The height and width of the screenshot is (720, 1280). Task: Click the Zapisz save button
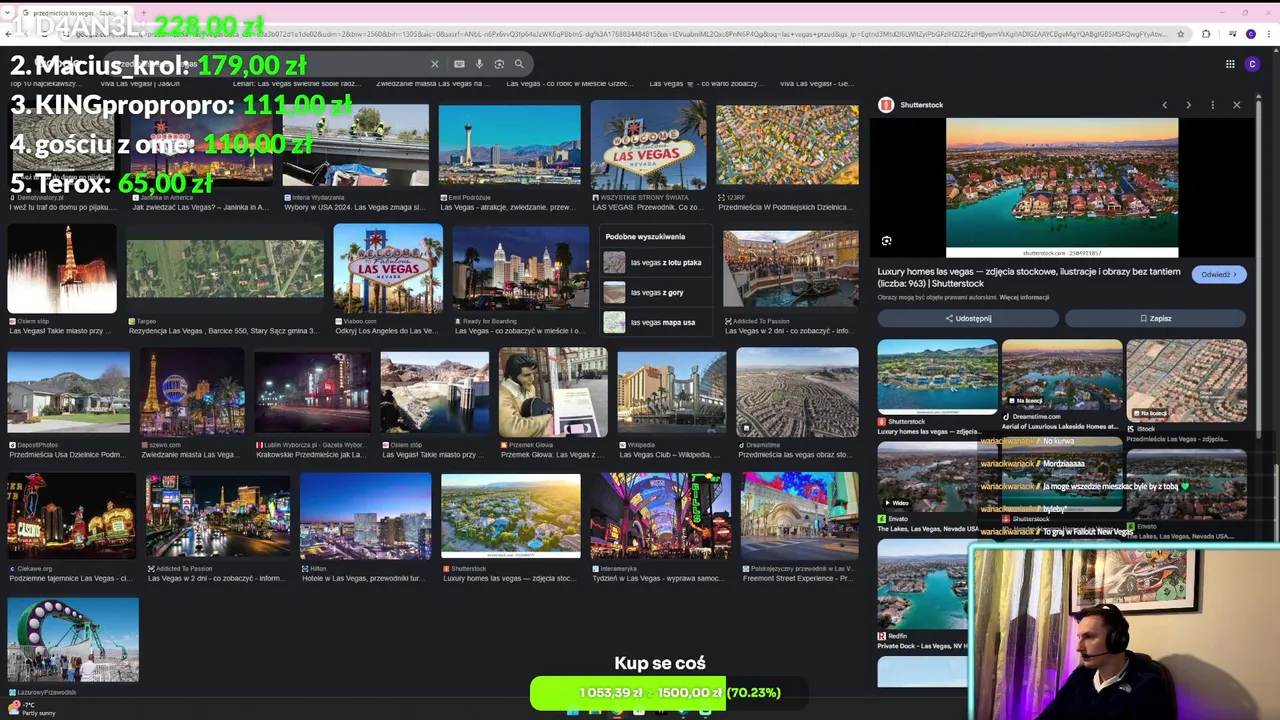point(1155,318)
